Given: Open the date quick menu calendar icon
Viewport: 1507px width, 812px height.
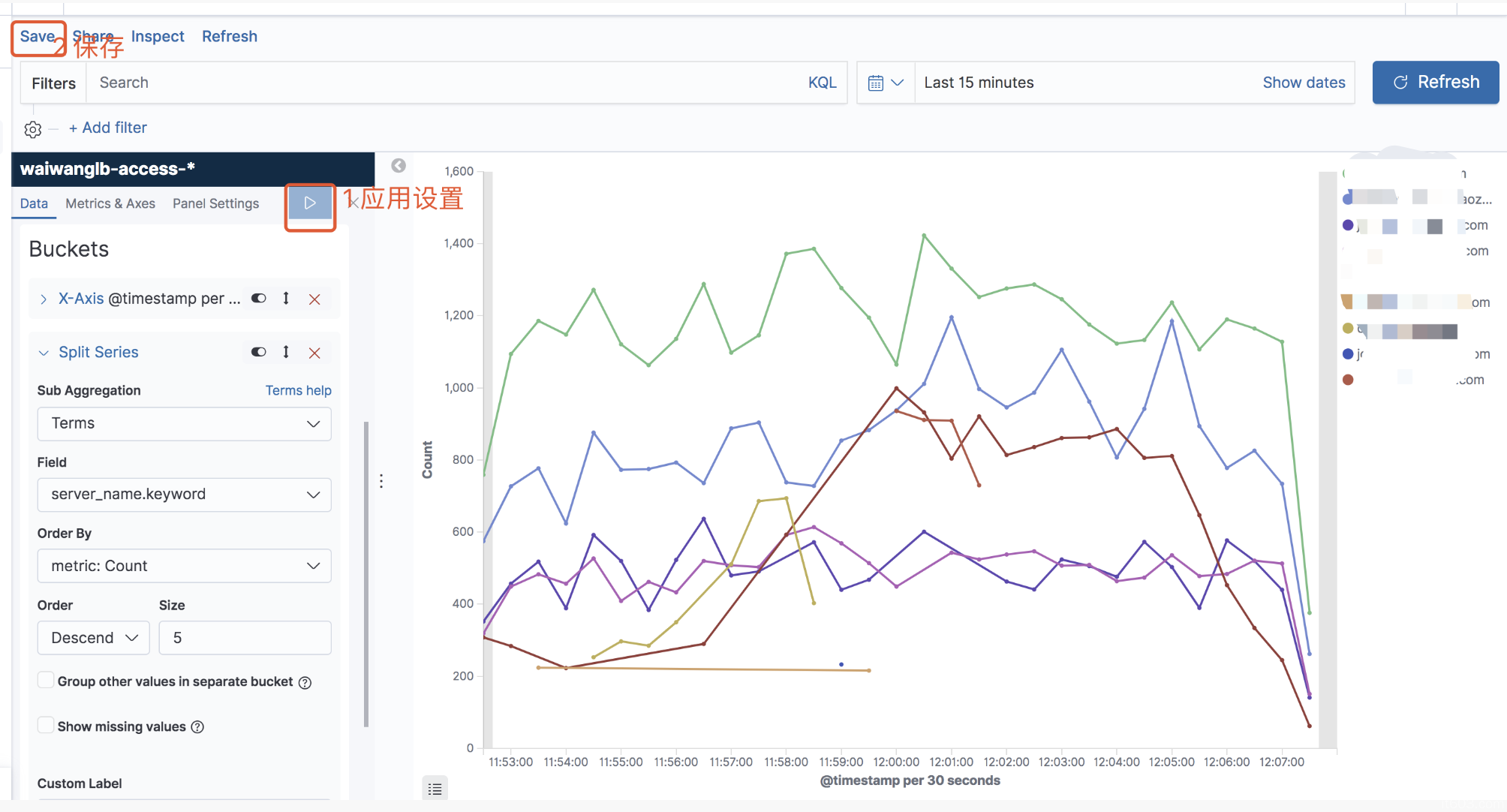Looking at the screenshot, I should [x=886, y=83].
